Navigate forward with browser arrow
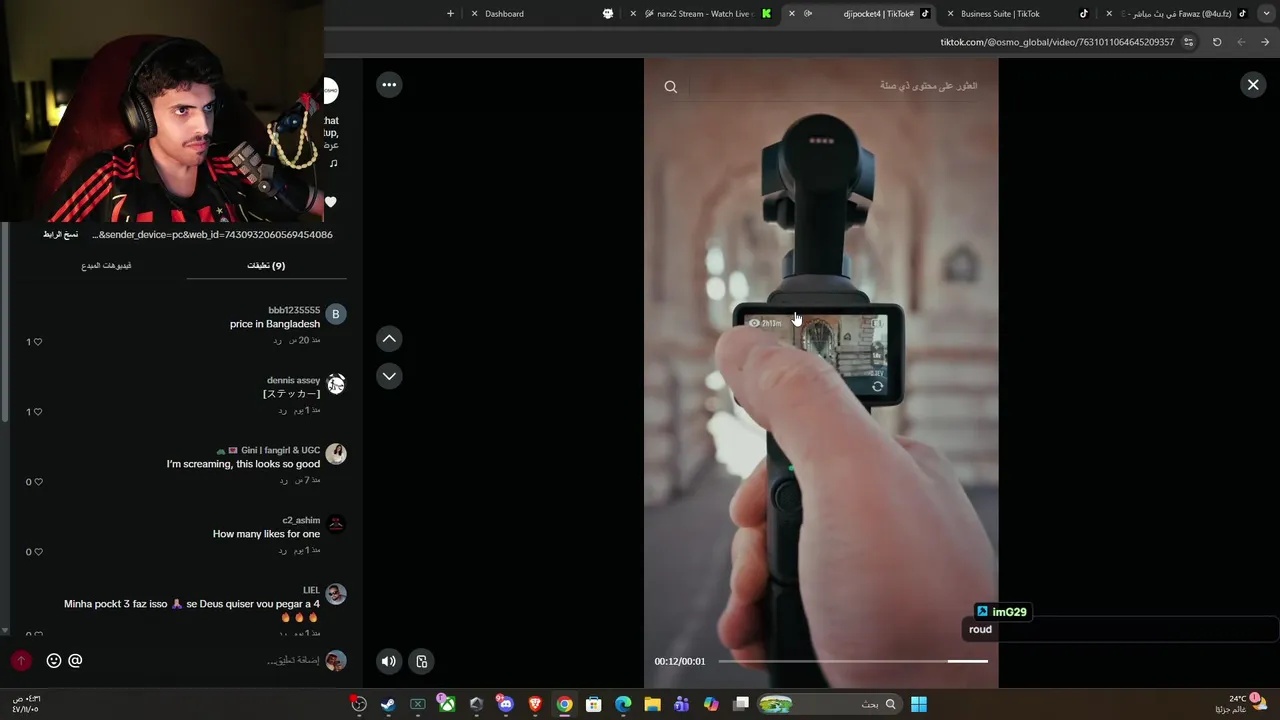The image size is (1280, 720). pyautogui.click(x=1241, y=42)
